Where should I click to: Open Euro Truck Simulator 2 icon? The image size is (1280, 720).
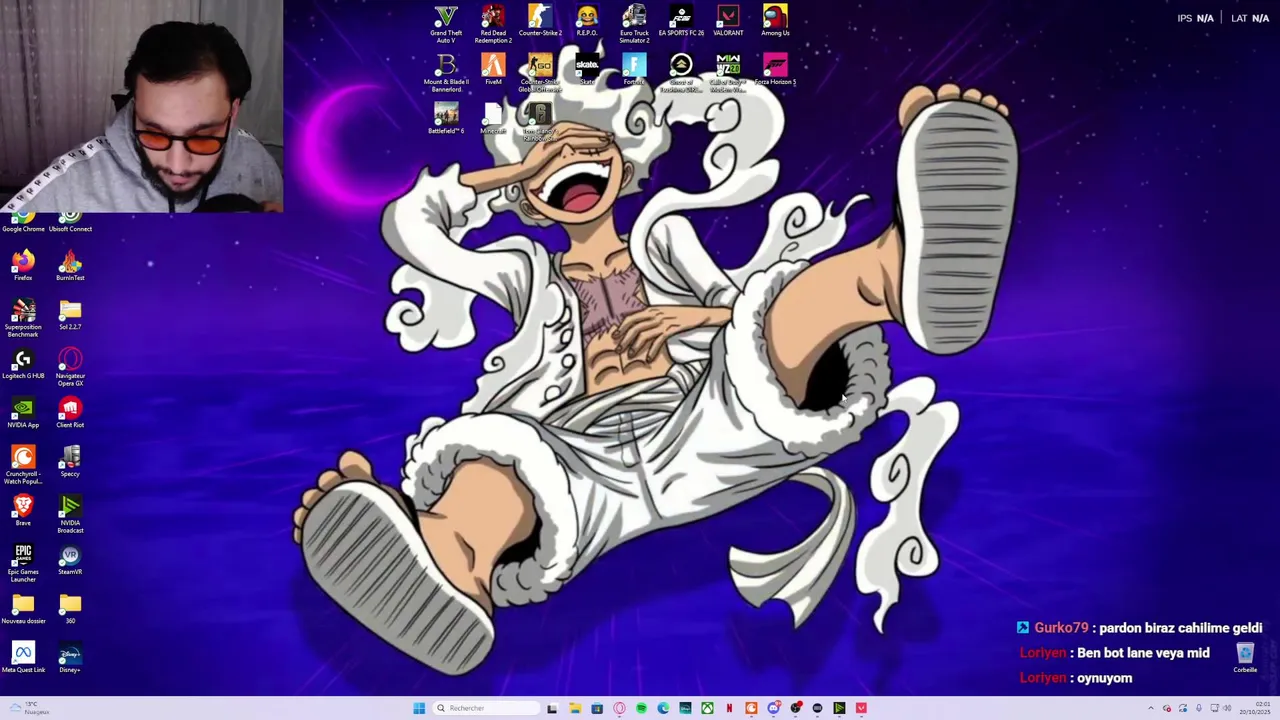(634, 24)
